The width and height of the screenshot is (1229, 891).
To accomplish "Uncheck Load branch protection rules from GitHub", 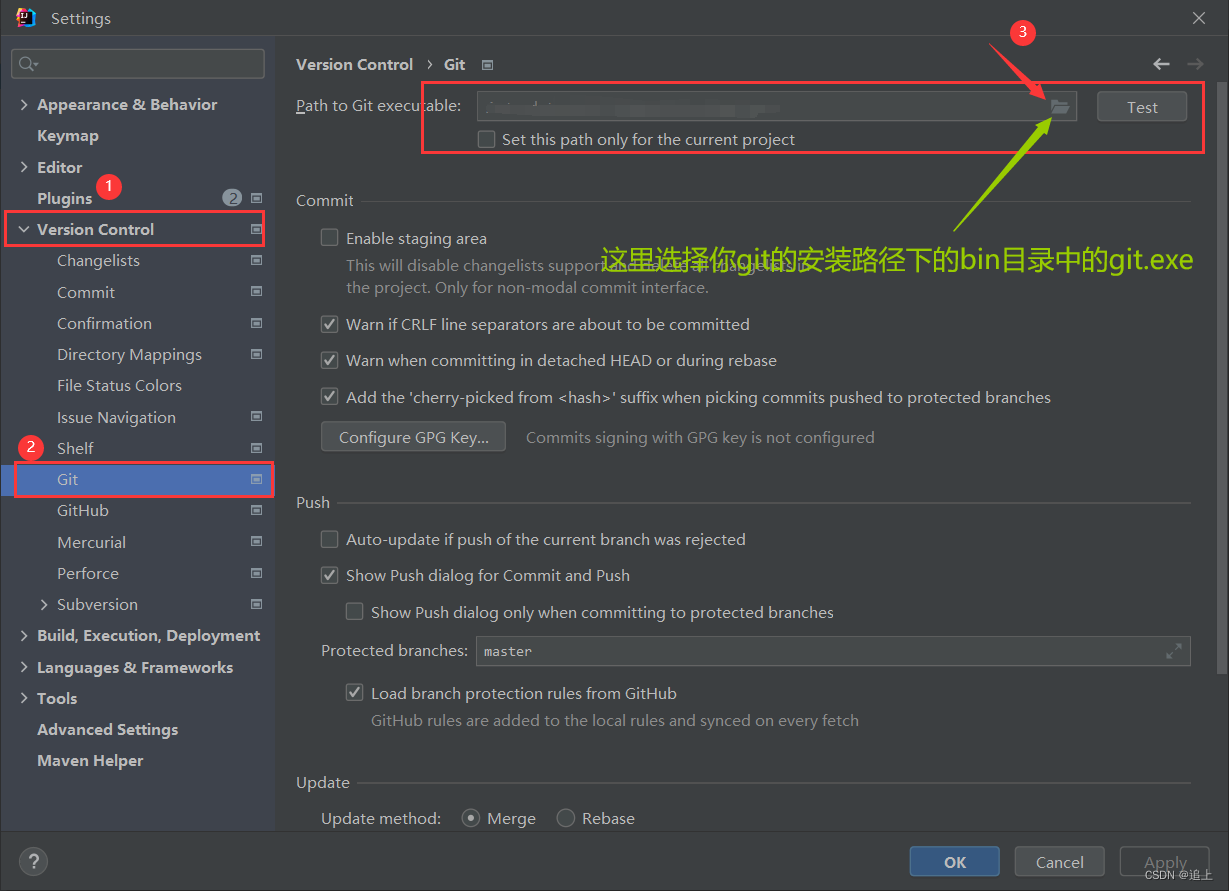I will click(355, 692).
